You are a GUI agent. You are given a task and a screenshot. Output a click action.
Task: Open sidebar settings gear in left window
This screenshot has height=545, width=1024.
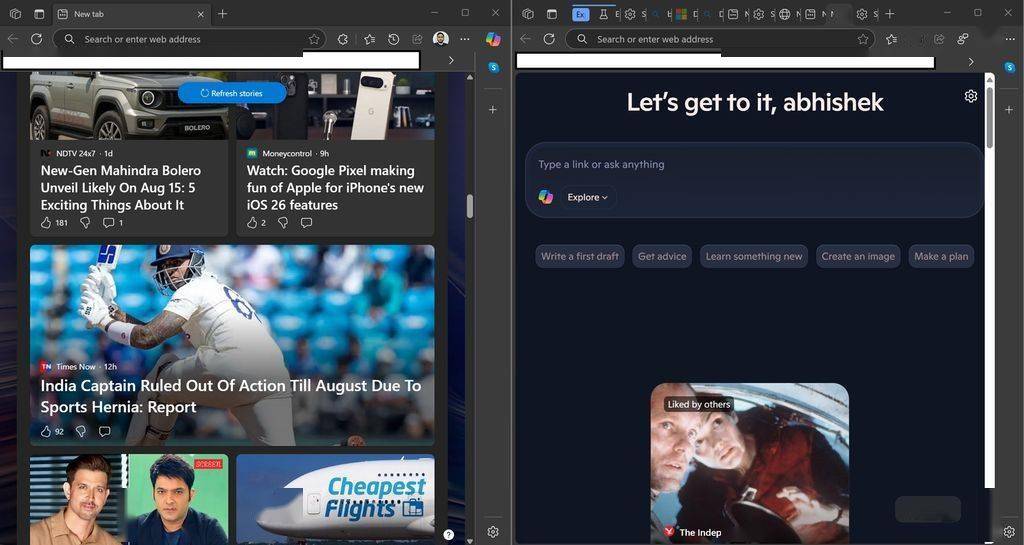493,532
